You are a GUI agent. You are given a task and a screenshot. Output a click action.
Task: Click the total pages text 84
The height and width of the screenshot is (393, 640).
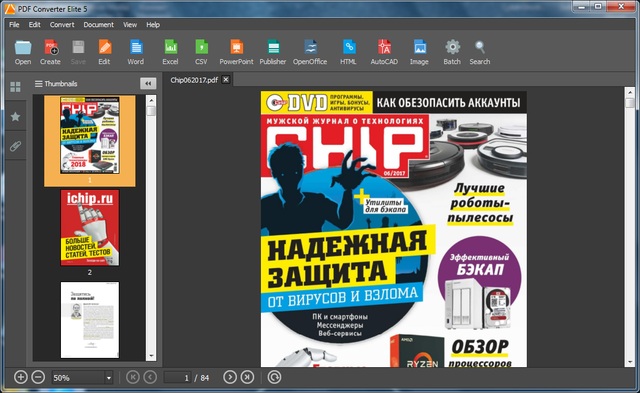point(205,378)
